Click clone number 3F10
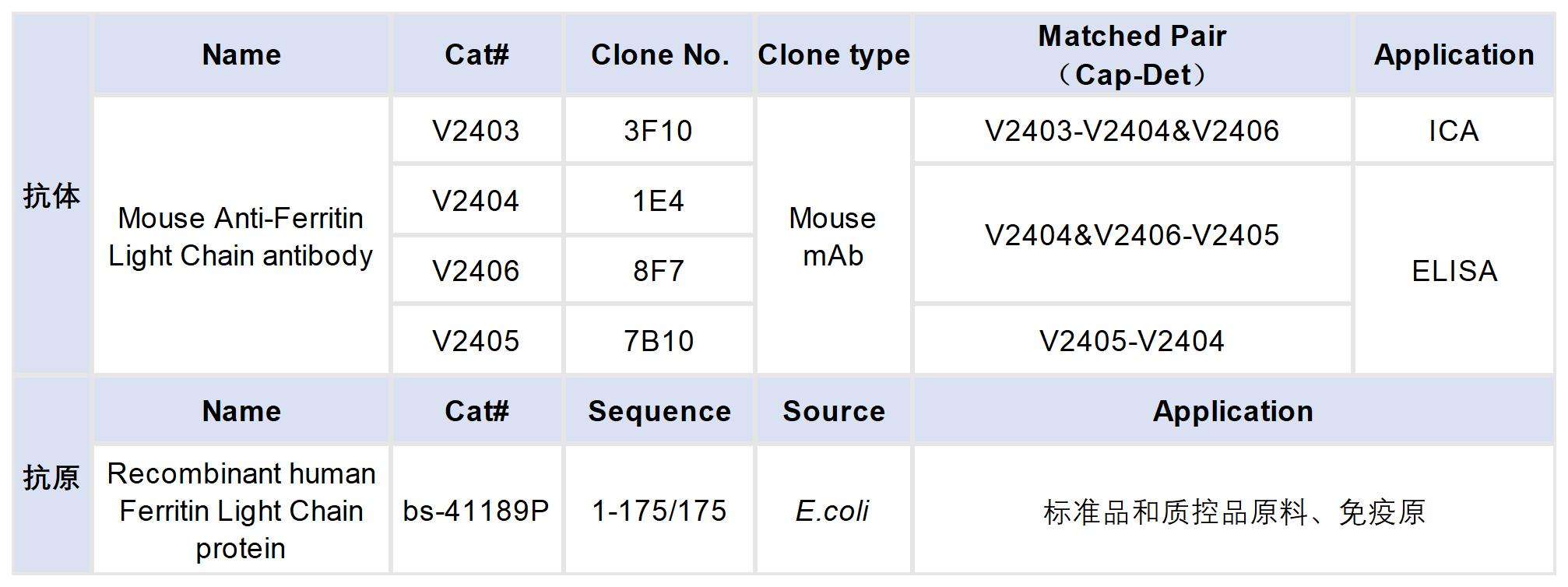The width and height of the screenshot is (1568, 587). pyautogui.click(x=658, y=131)
